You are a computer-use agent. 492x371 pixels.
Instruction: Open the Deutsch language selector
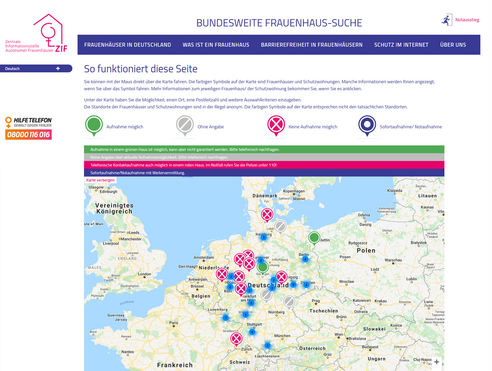36,68
